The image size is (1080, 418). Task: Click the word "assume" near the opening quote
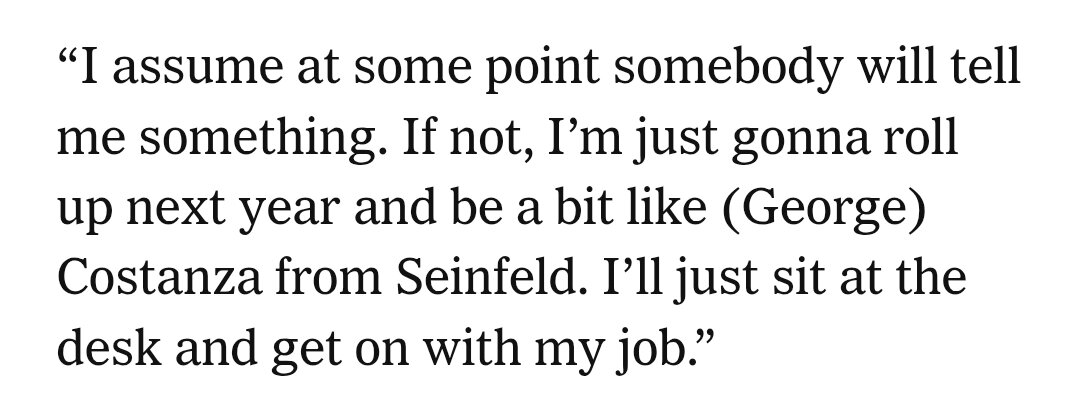pos(198,72)
